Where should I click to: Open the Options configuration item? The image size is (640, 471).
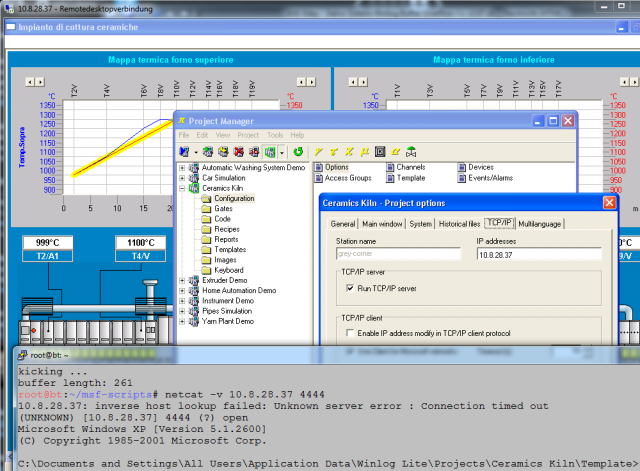click(332, 167)
